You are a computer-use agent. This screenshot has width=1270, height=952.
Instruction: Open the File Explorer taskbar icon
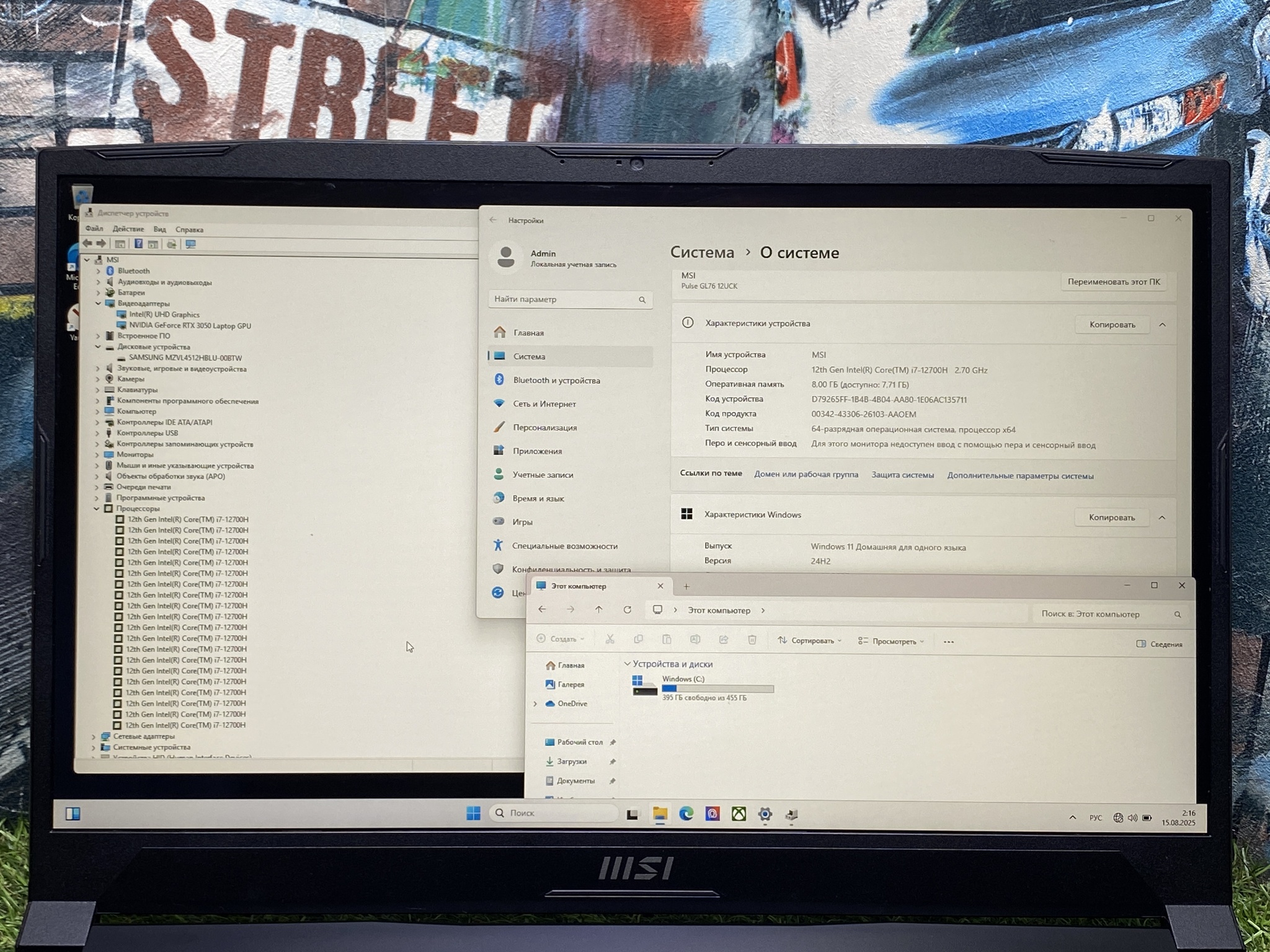coord(659,814)
